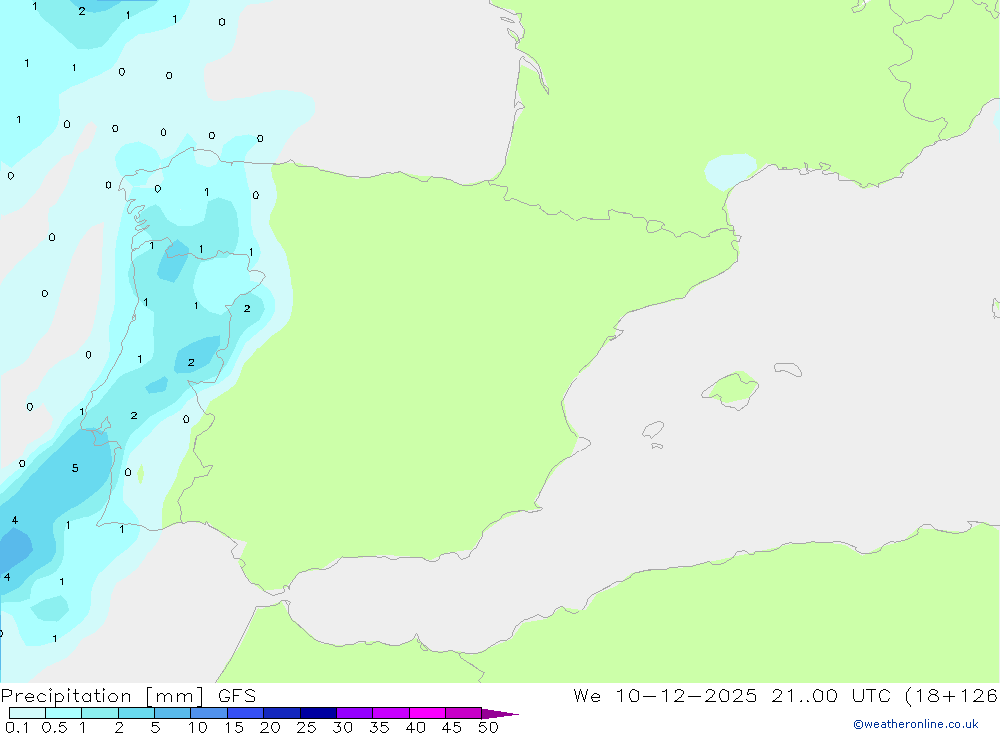This screenshot has height=733, width=1000.
Task: Click the legend label 0.1
Action: (x=17, y=727)
